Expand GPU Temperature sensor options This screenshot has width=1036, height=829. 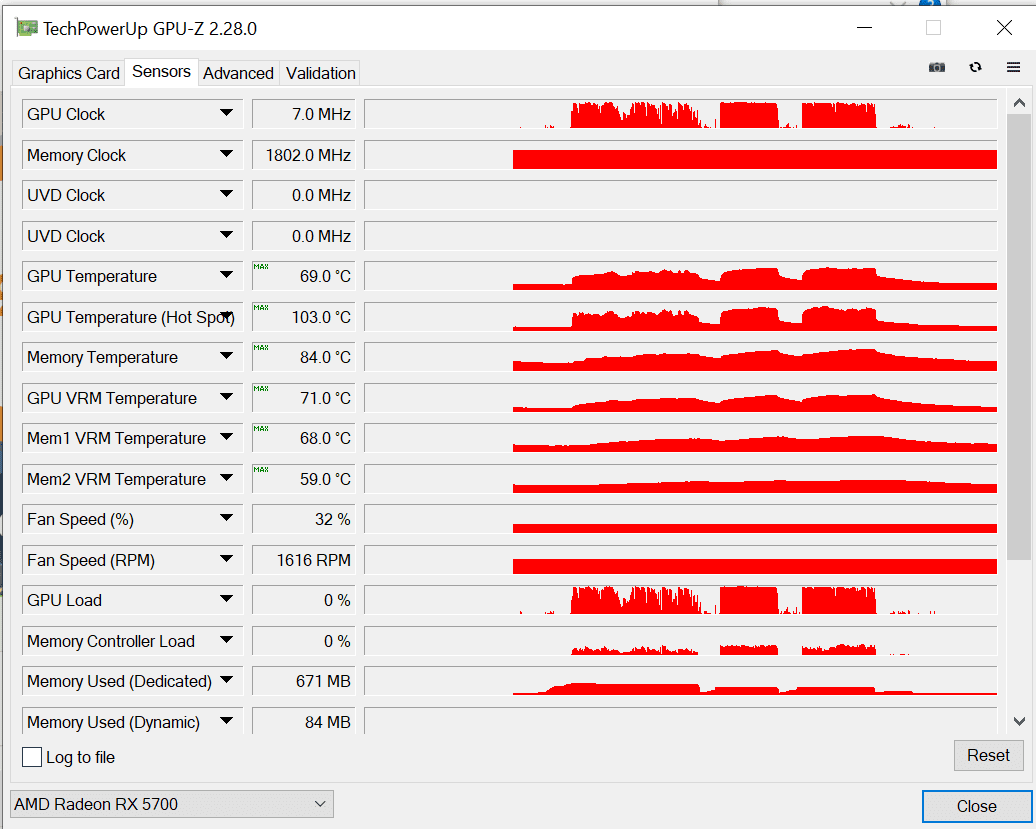tap(226, 275)
